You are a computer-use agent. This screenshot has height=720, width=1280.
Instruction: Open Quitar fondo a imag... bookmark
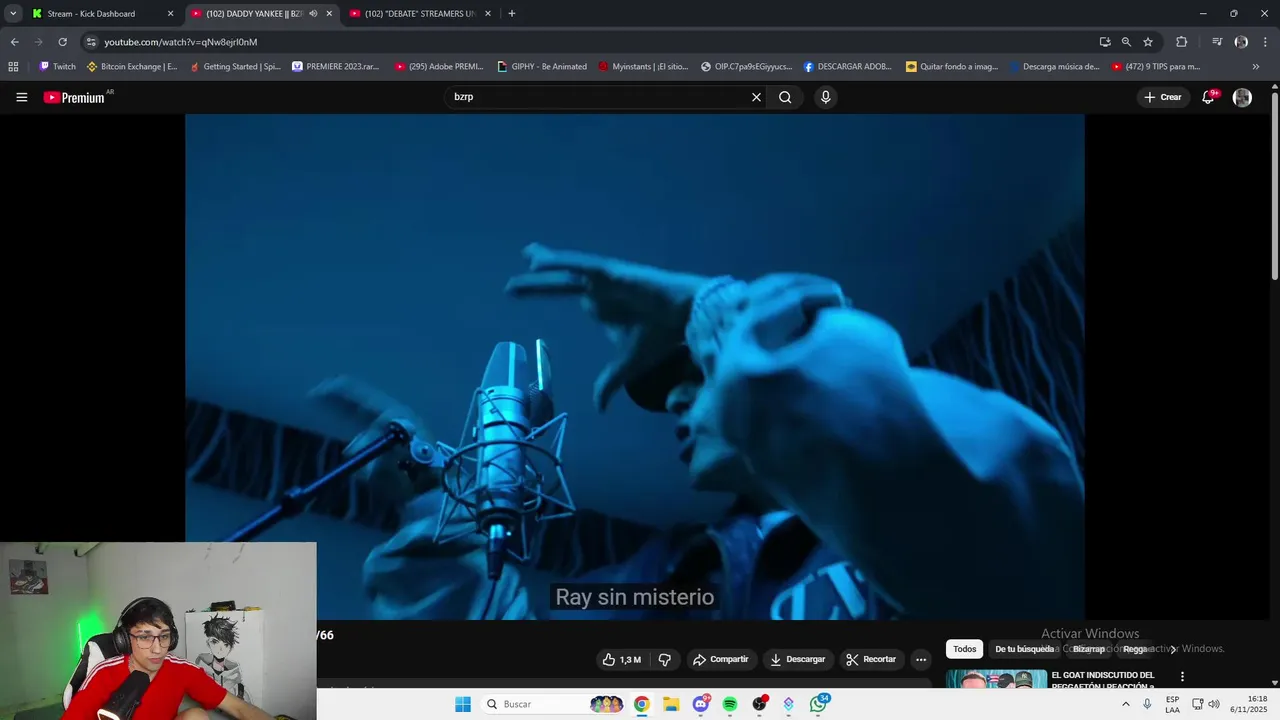point(952,67)
